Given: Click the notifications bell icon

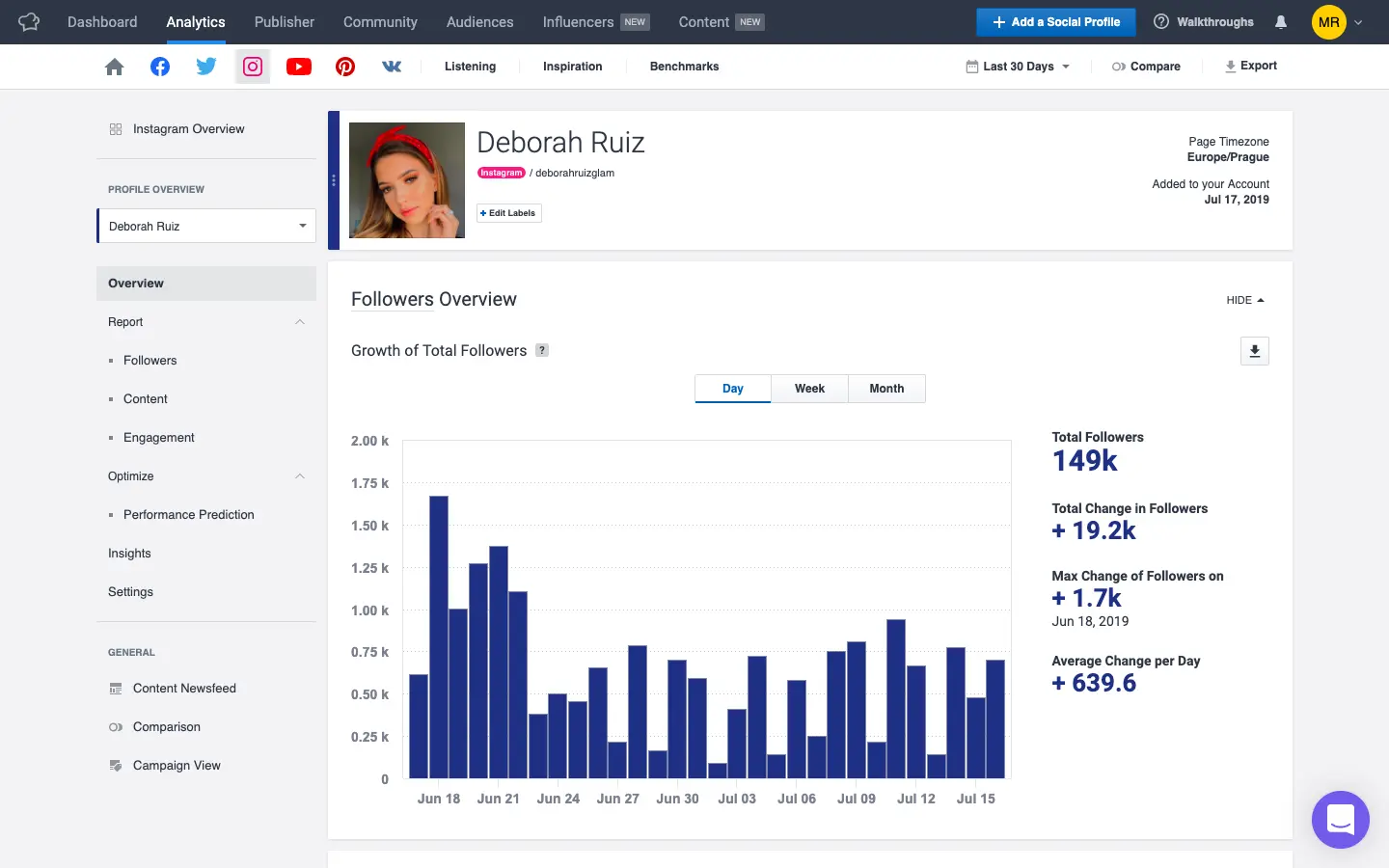Looking at the screenshot, I should [x=1281, y=22].
